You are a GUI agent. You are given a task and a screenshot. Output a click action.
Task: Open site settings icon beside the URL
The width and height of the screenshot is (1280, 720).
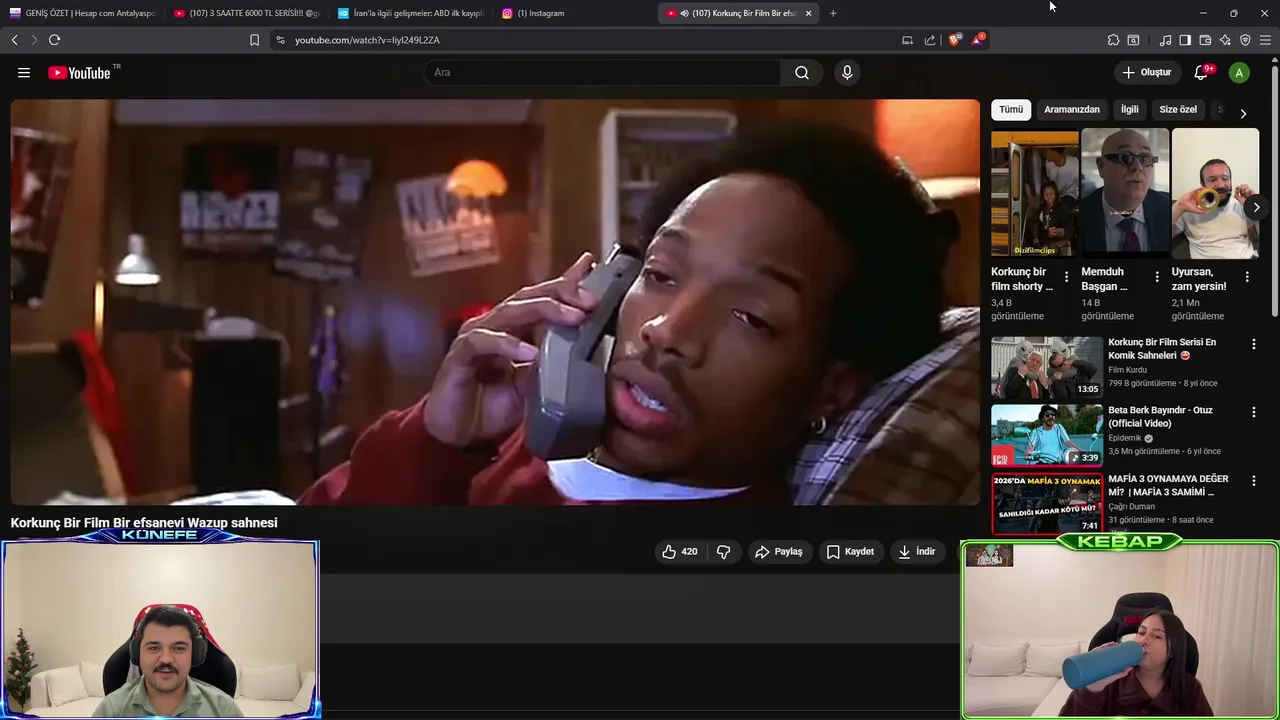coord(280,40)
